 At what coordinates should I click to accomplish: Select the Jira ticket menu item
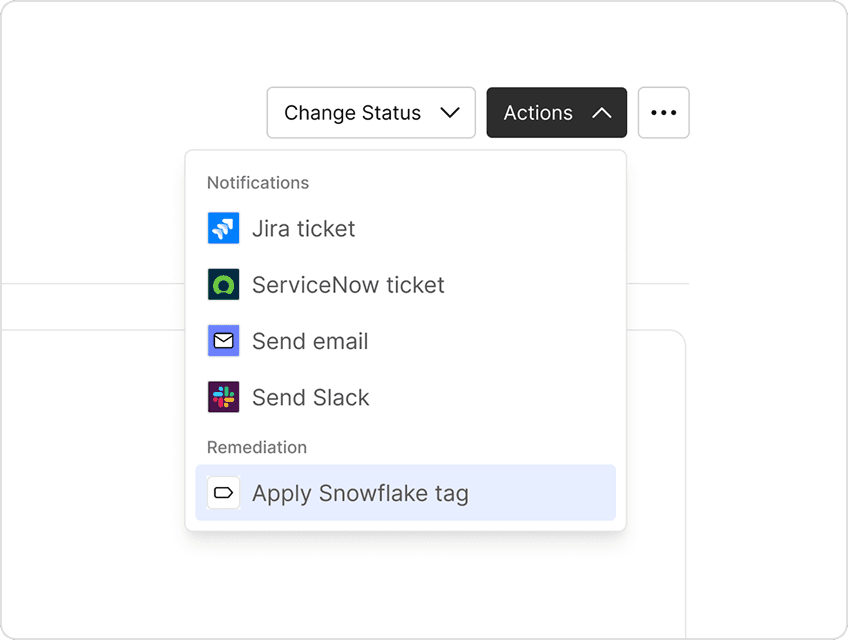[x=305, y=228]
